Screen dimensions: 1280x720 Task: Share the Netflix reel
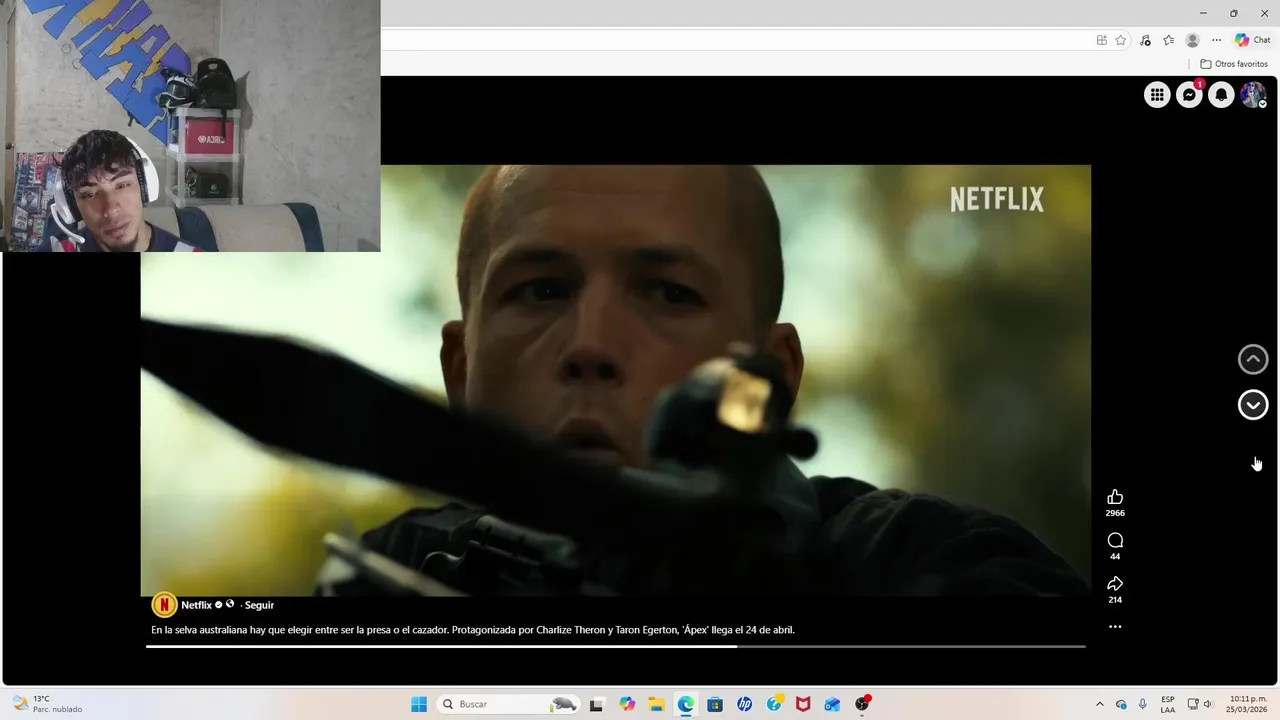pyautogui.click(x=1115, y=583)
